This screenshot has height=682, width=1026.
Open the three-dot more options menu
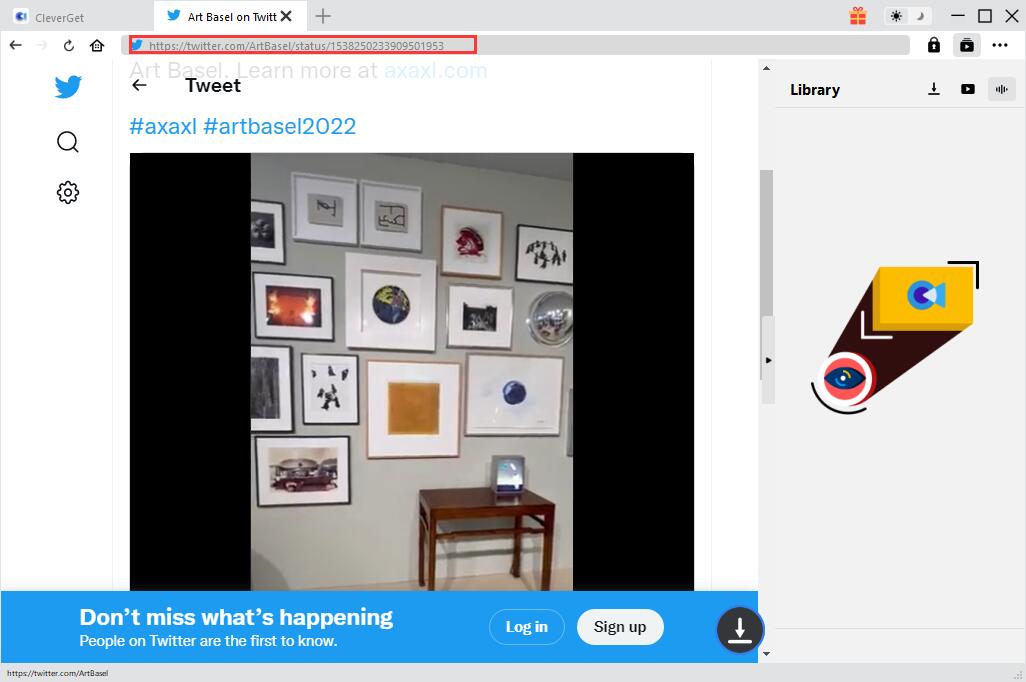1000,45
